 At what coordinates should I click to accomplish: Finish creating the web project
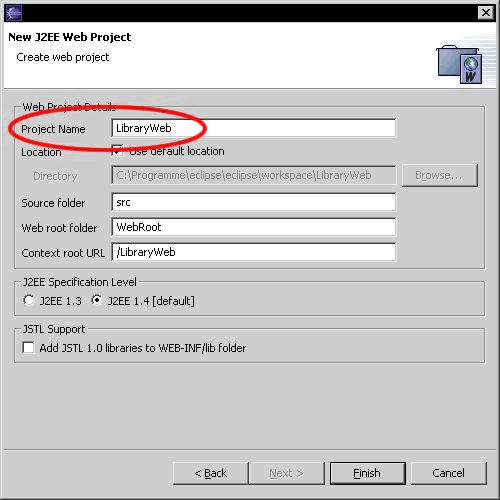[368, 473]
